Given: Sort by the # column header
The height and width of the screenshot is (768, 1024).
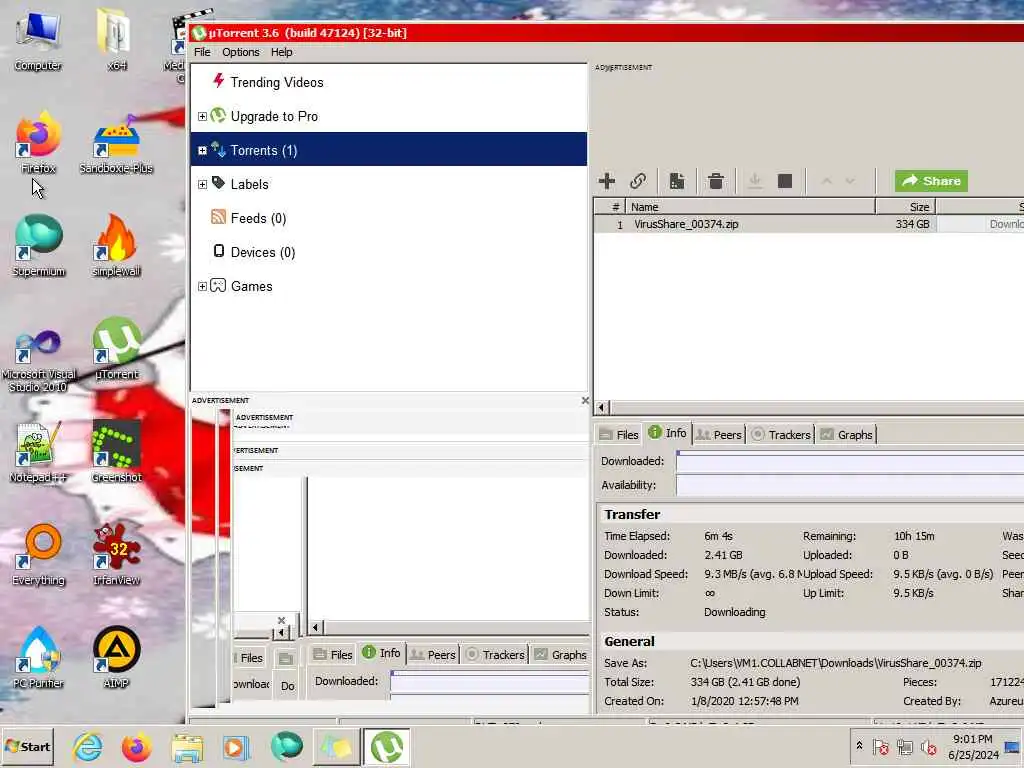Looking at the screenshot, I should click(x=610, y=207).
